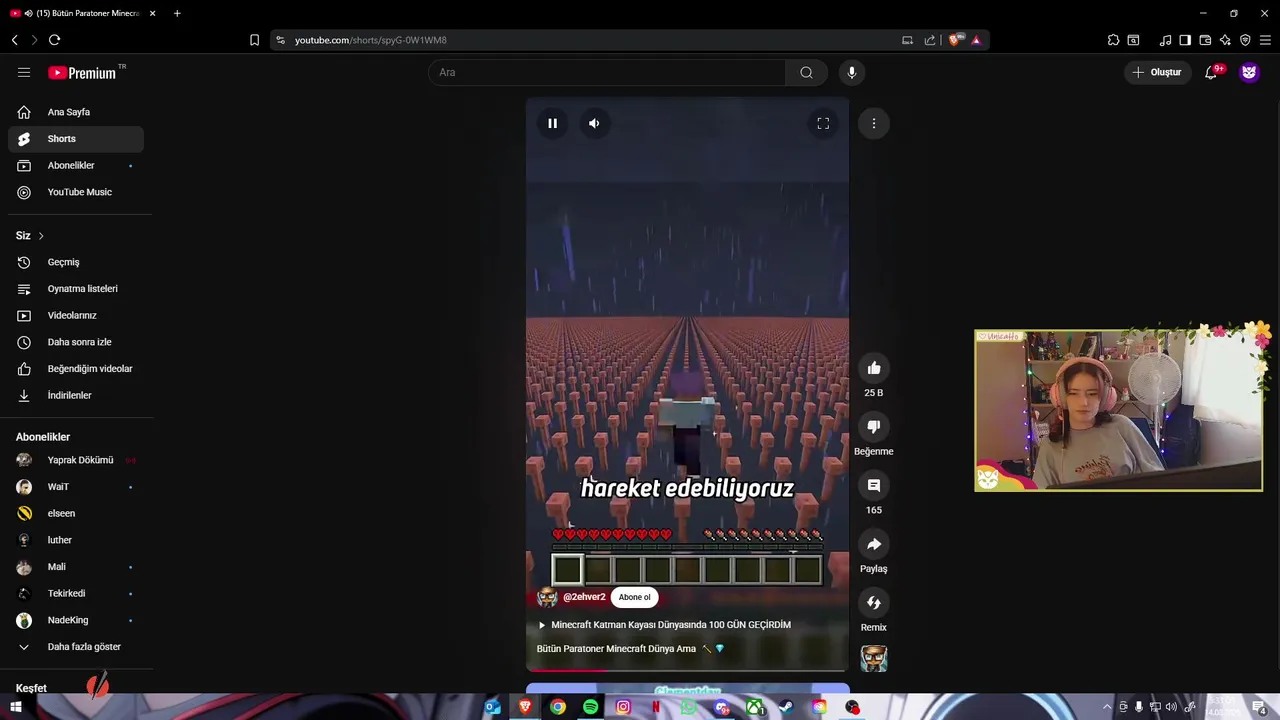Open Abonelikler in the sidebar
Image resolution: width=1280 pixels, height=720 pixels.
point(76,165)
